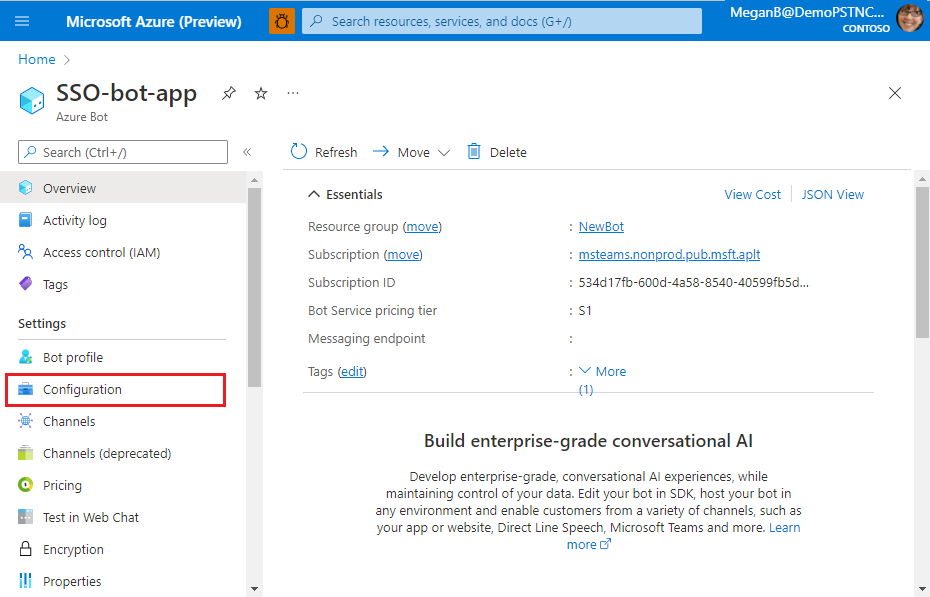930x597 pixels.
Task: Click the Move arrow icon
Action: coord(381,152)
